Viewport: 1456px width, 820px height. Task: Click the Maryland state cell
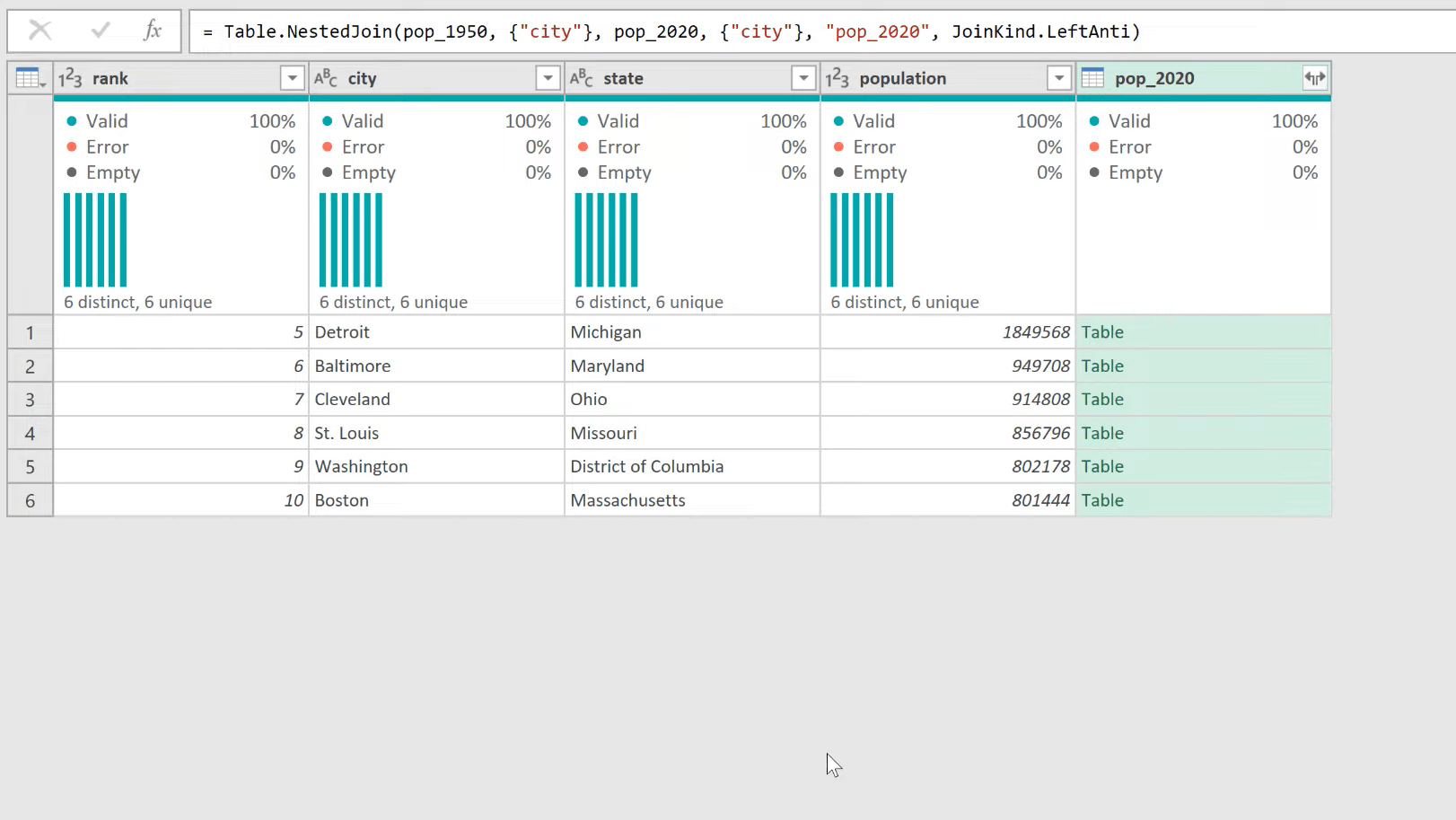tap(692, 366)
